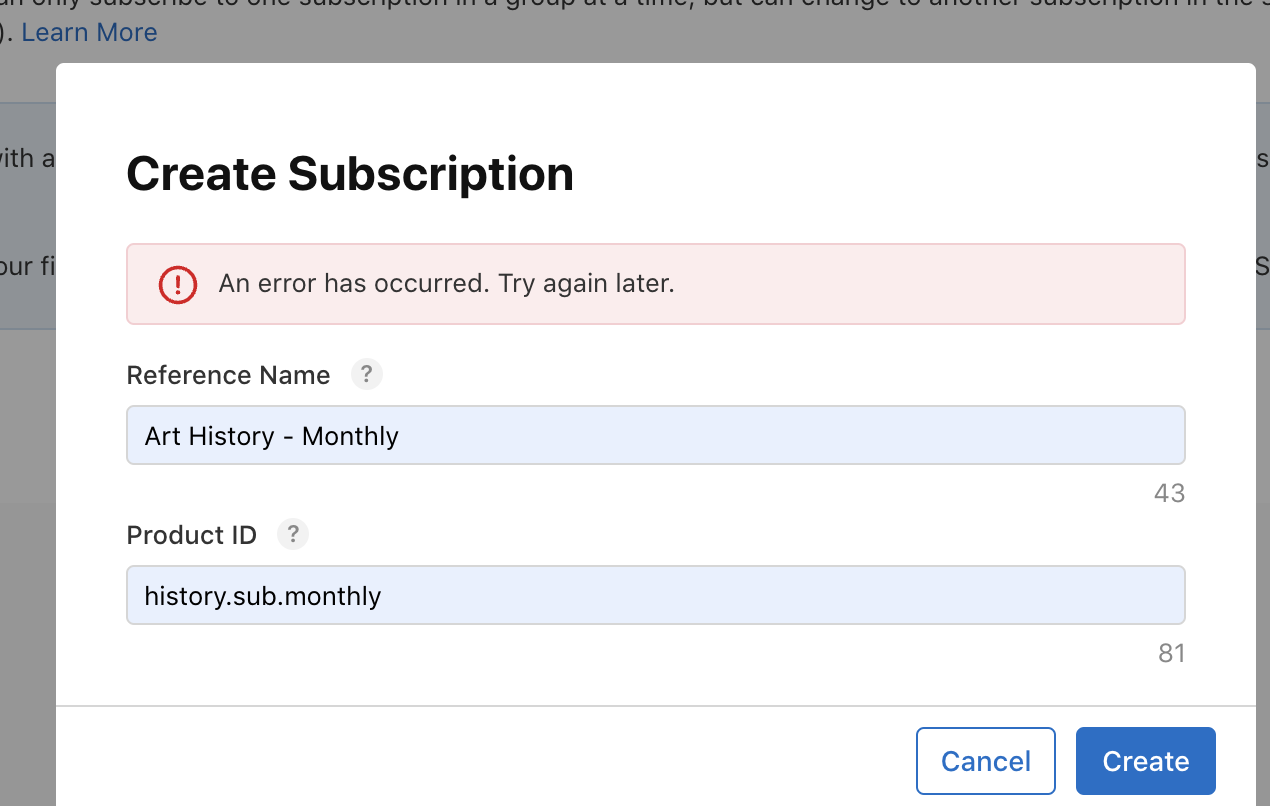The image size is (1270, 806).
Task: Click the "Art History - Monthly" text
Action: click(272, 436)
